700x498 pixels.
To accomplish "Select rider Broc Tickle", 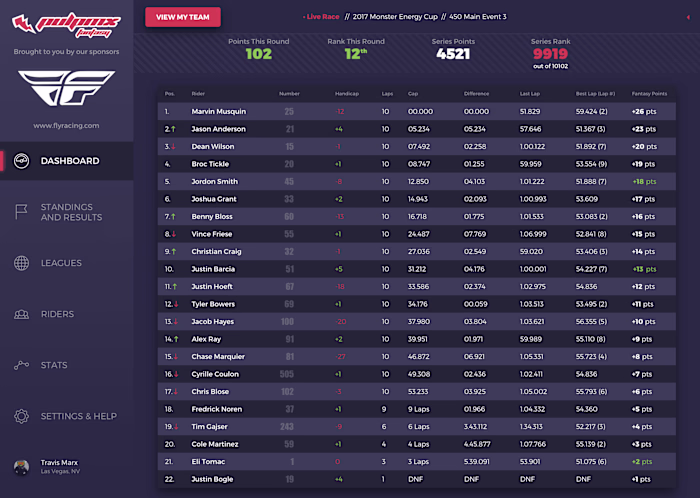I will tap(210, 164).
